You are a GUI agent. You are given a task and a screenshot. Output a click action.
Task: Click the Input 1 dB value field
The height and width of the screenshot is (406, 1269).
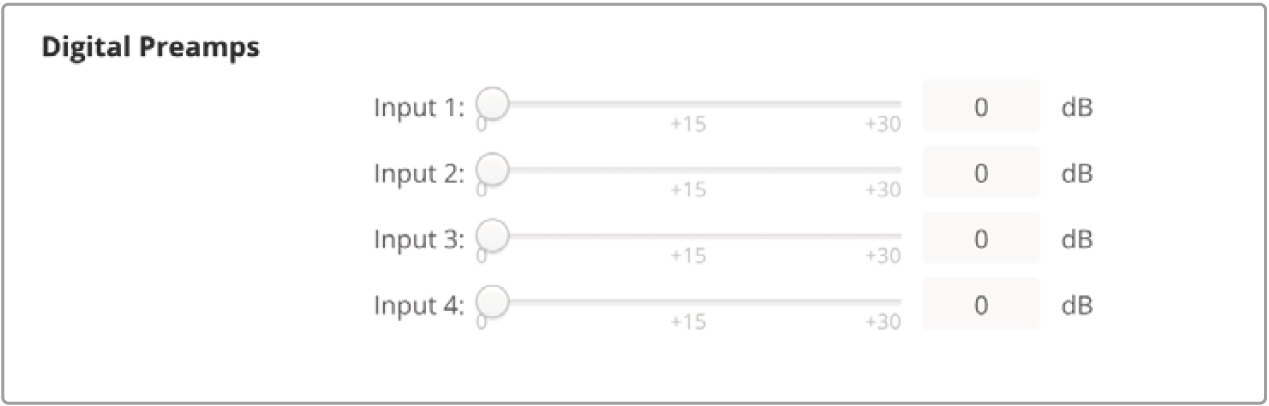pos(980,107)
